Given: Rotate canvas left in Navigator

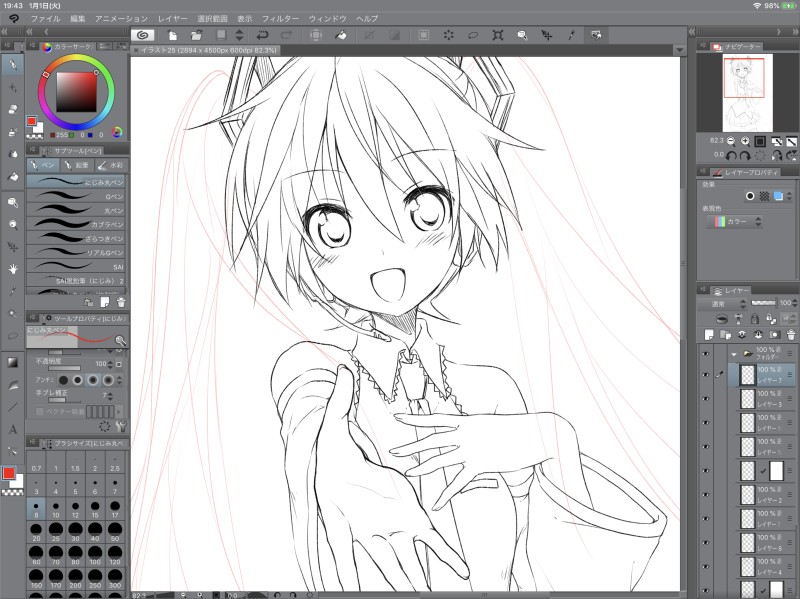Looking at the screenshot, I should (x=731, y=155).
